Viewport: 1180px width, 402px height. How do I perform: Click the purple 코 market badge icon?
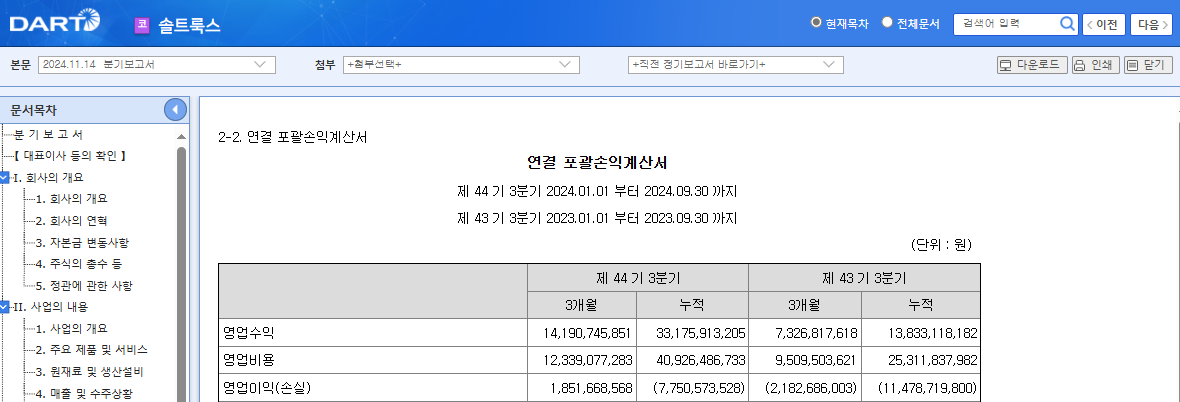(141, 25)
